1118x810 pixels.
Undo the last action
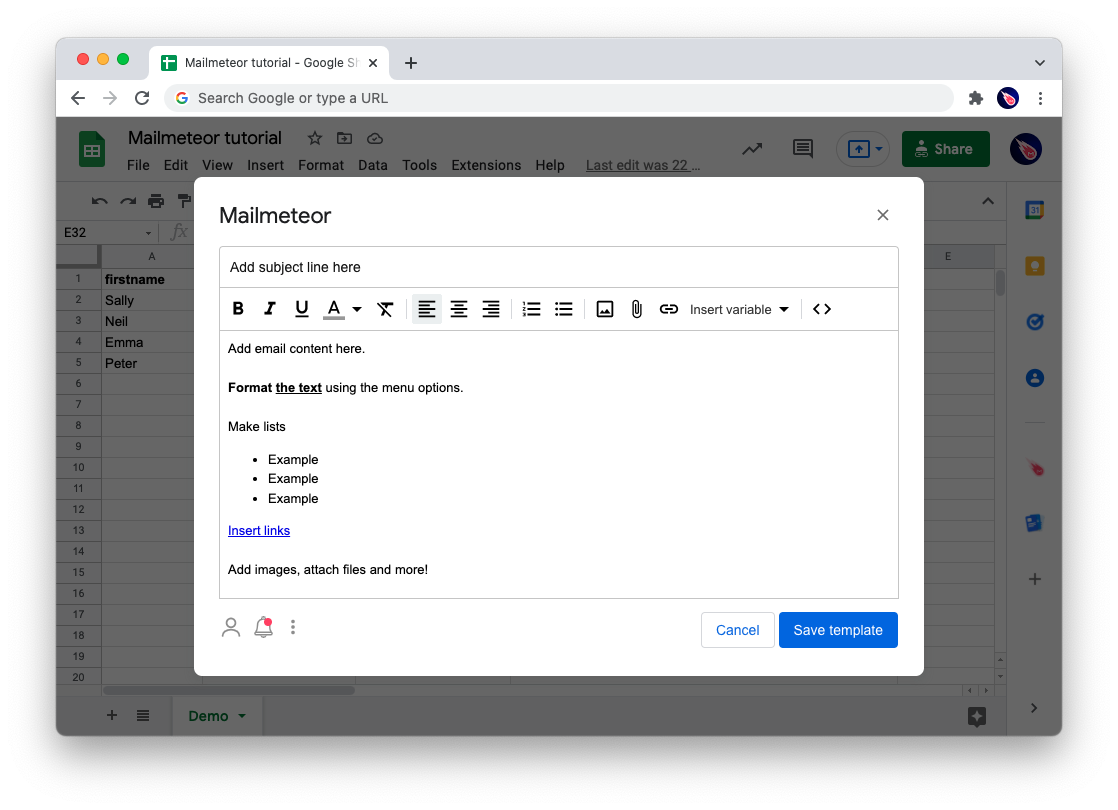(99, 201)
